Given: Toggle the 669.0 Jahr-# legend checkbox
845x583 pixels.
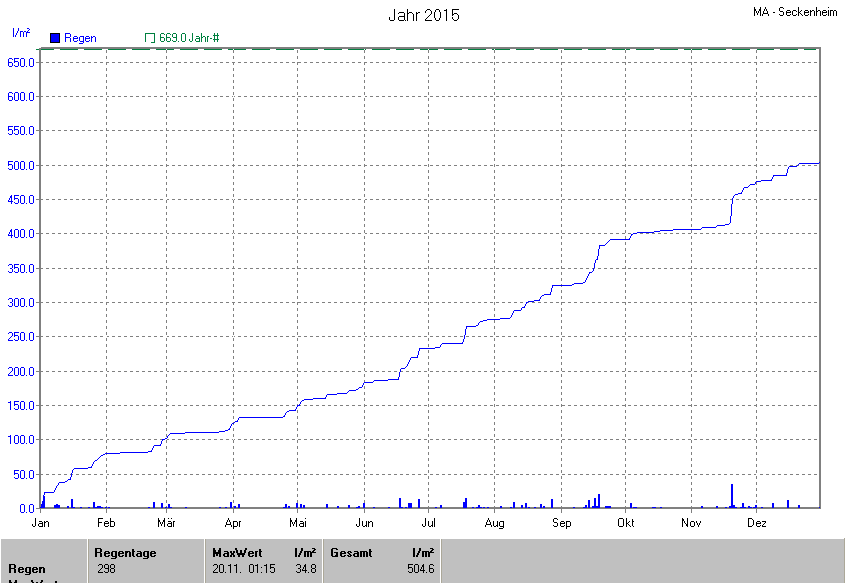Looking at the screenshot, I should point(150,38).
